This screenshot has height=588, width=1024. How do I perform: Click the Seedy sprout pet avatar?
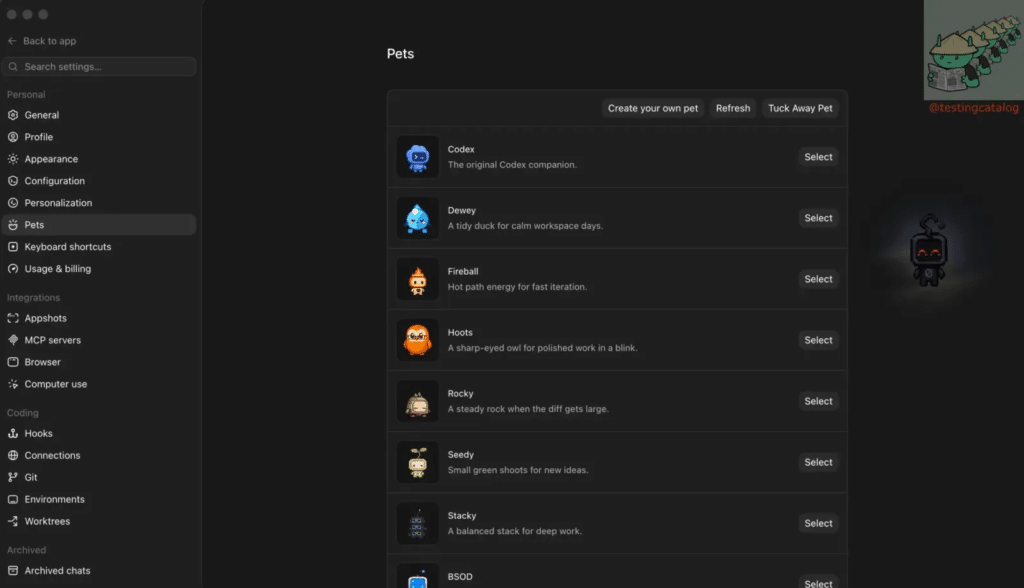[417, 463]
